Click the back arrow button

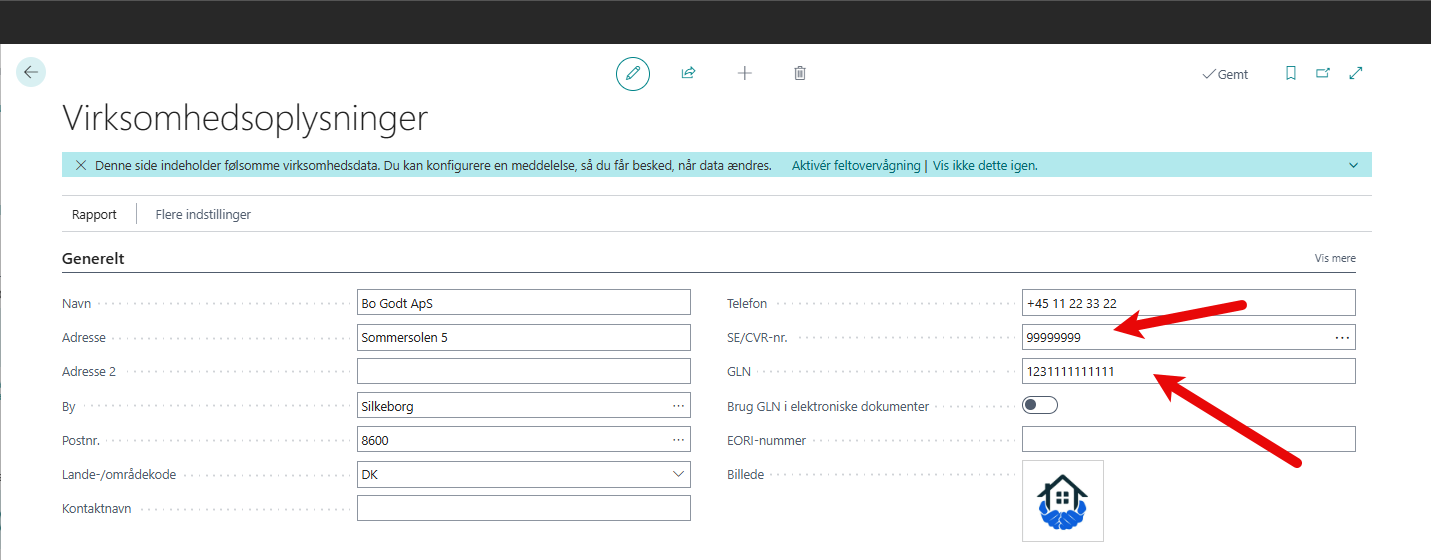31,72
